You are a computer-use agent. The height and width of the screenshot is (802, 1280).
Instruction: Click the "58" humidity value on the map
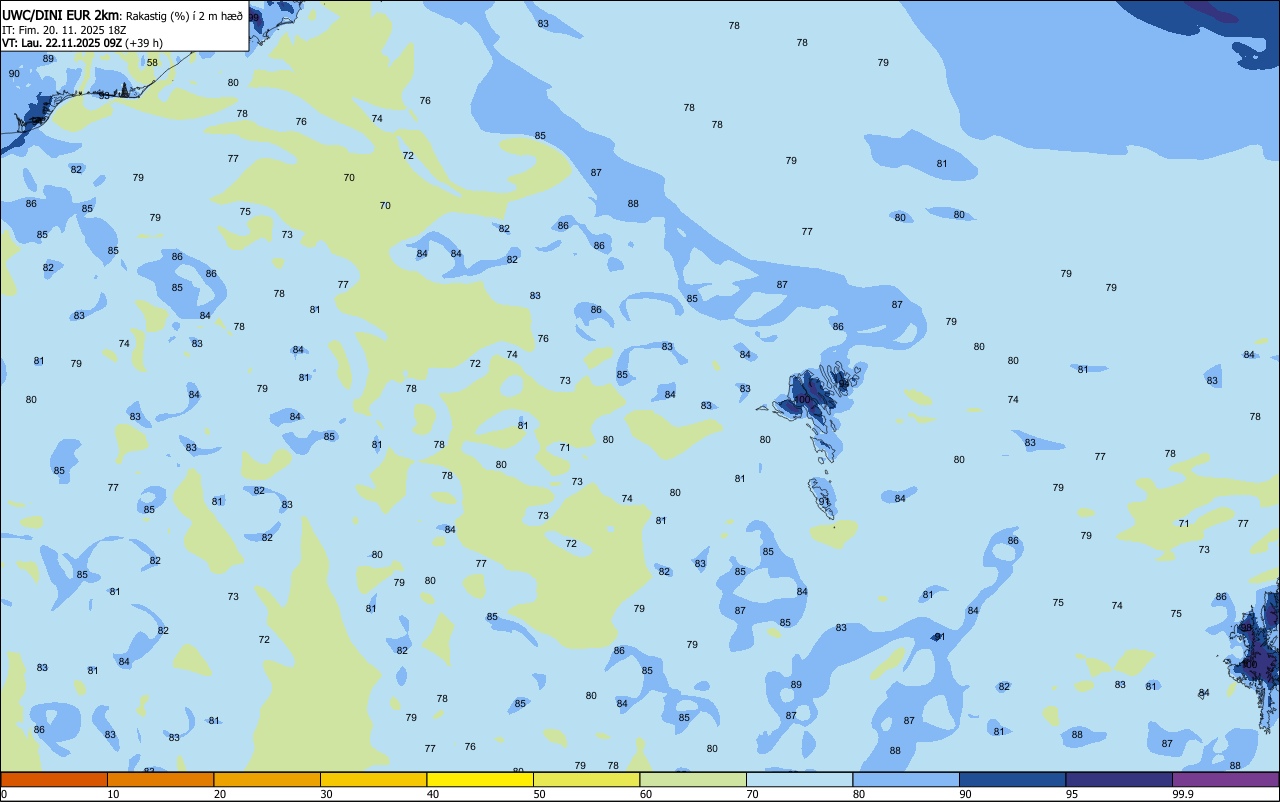(x=152, y=63)
